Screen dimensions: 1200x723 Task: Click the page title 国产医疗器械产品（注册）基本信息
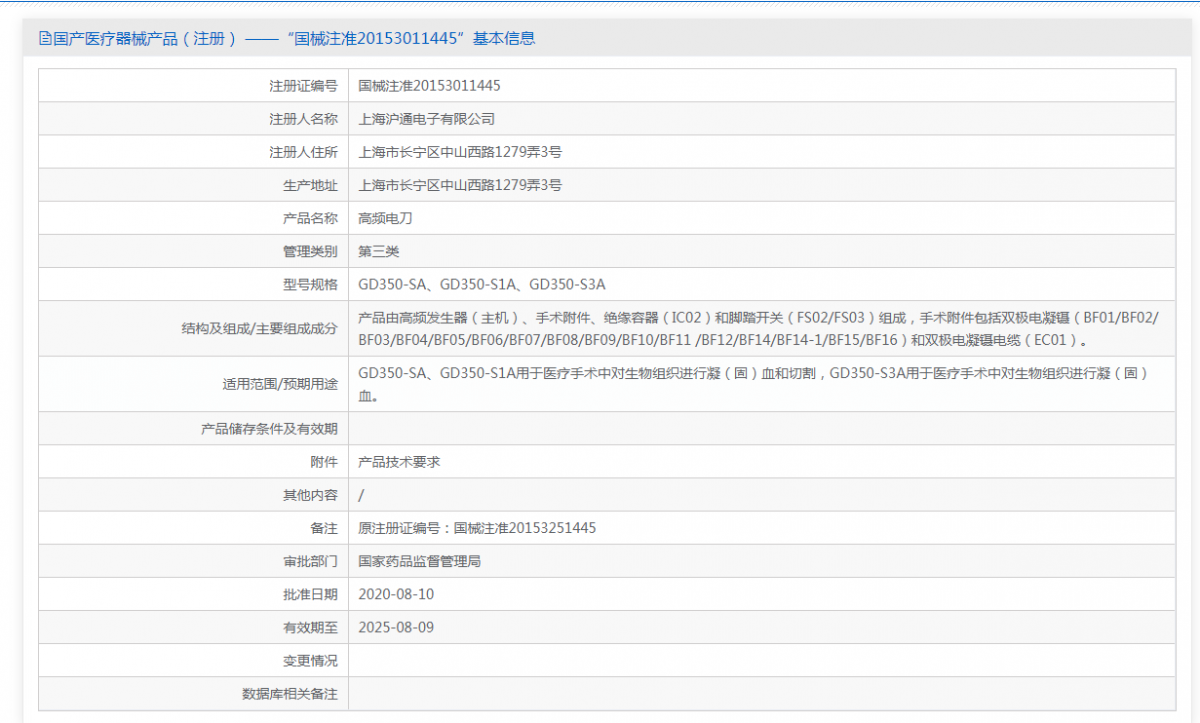(294, 38)
